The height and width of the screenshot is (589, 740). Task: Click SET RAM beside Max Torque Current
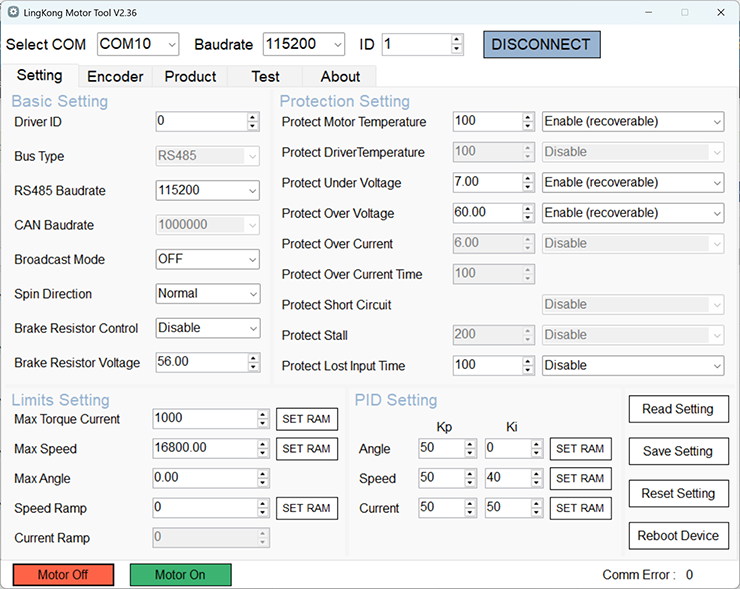click(306, 419)
